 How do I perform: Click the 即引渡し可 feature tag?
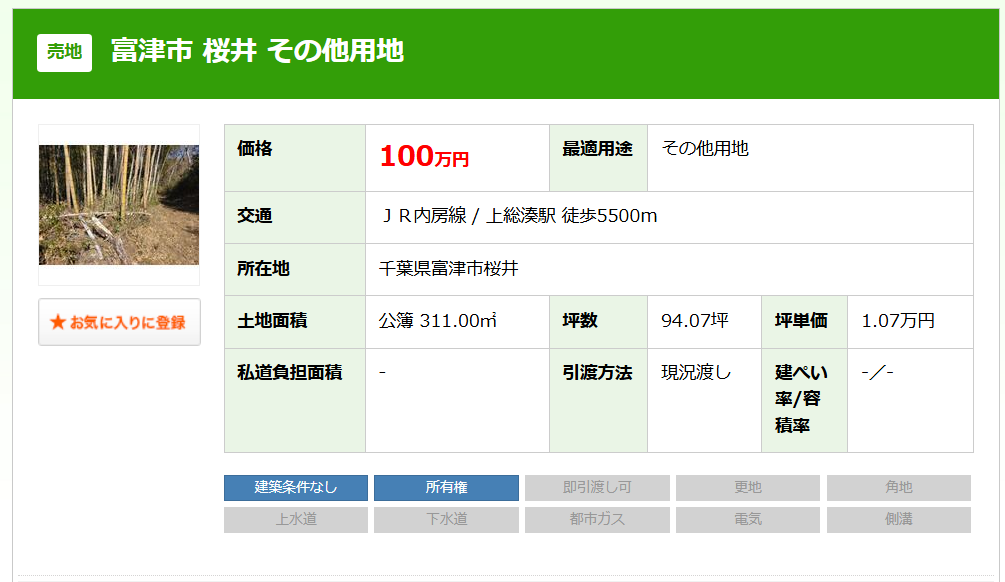(596, 488)
